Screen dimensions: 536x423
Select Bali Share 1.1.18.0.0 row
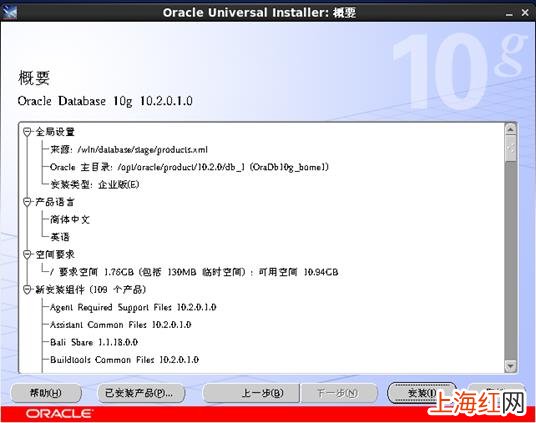[94, 342]
